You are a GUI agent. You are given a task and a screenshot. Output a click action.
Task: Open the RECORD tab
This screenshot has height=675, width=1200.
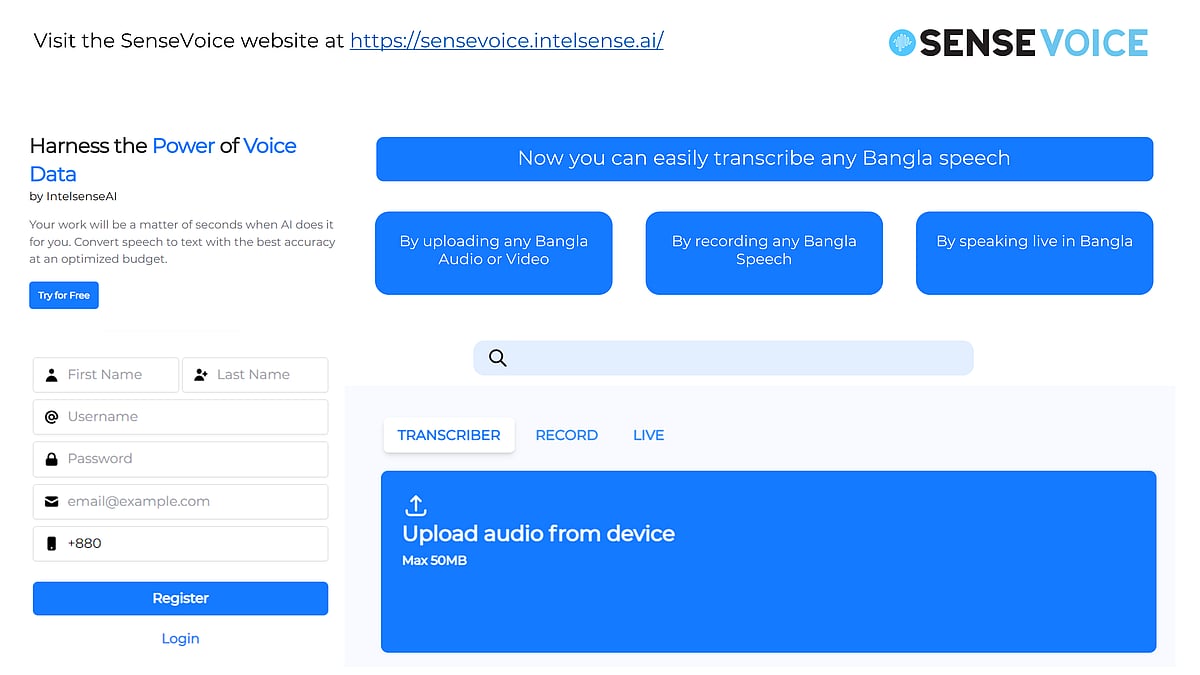(x=566, y=435)
